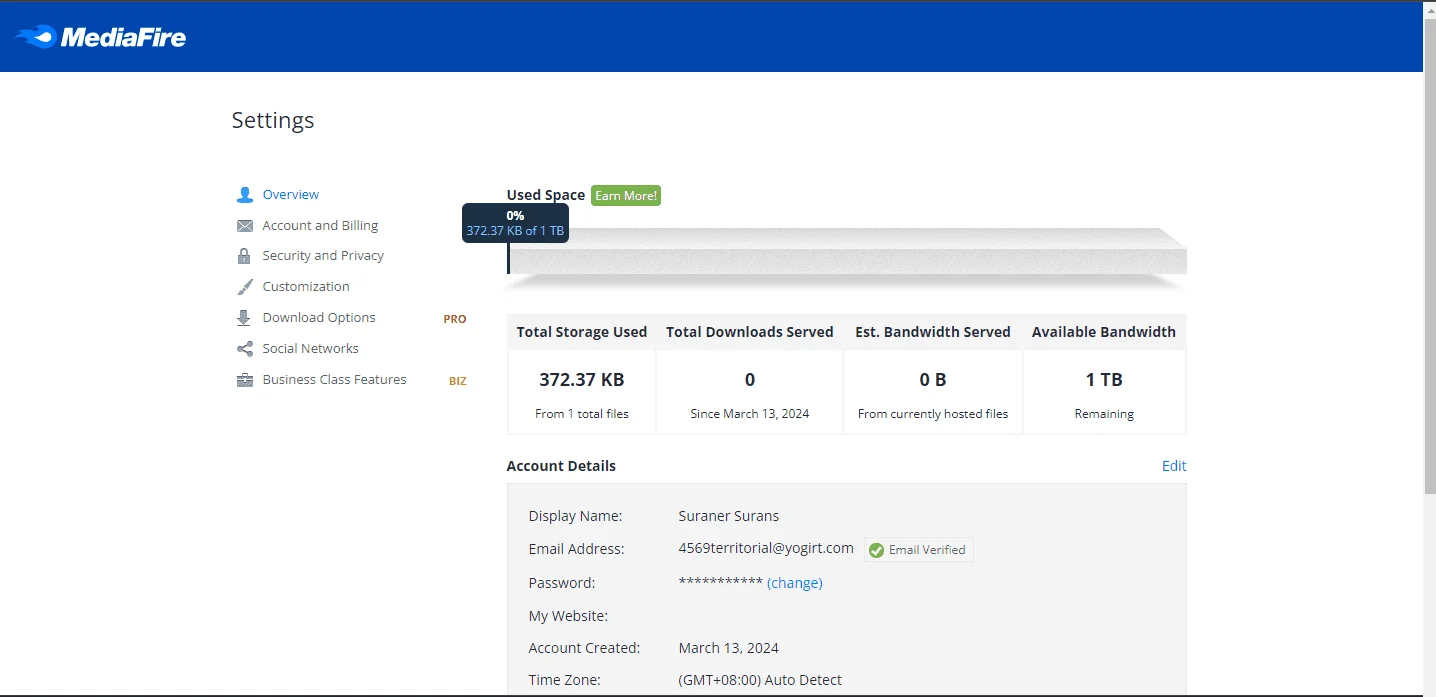Click the MediaFire flame logo
The width and height of the screenshot is (1436, 697).
[x=35, y=37]
